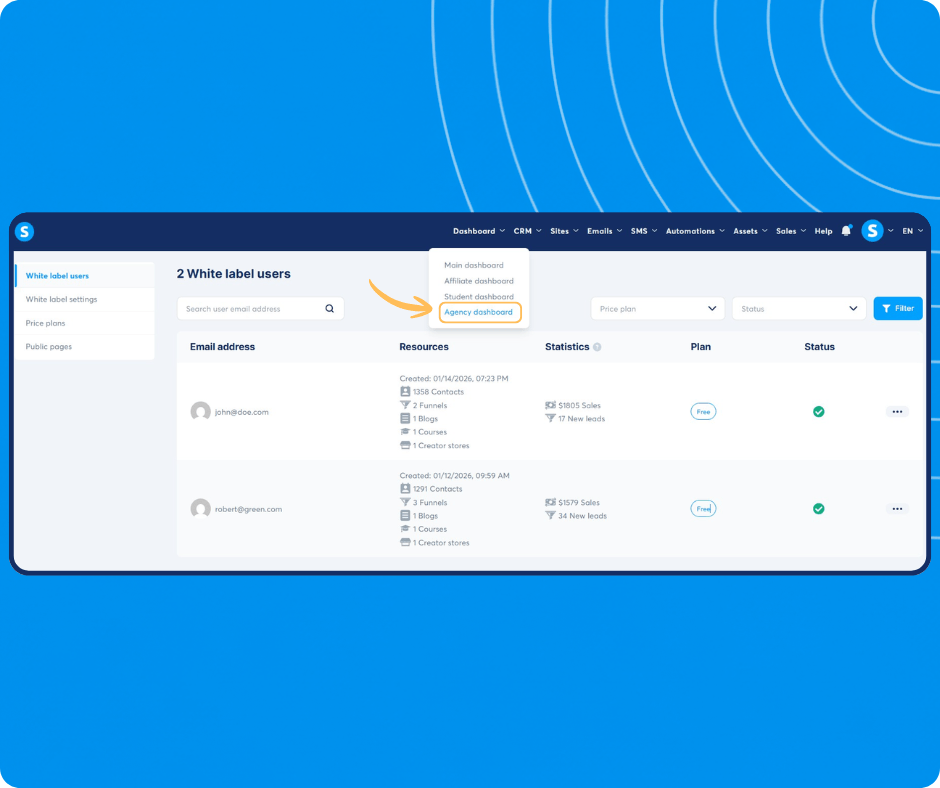The height and width of the screenshot is (788, 940).
Task: Click green status check for robert@green.com
Action: click(x=818, y=509)
